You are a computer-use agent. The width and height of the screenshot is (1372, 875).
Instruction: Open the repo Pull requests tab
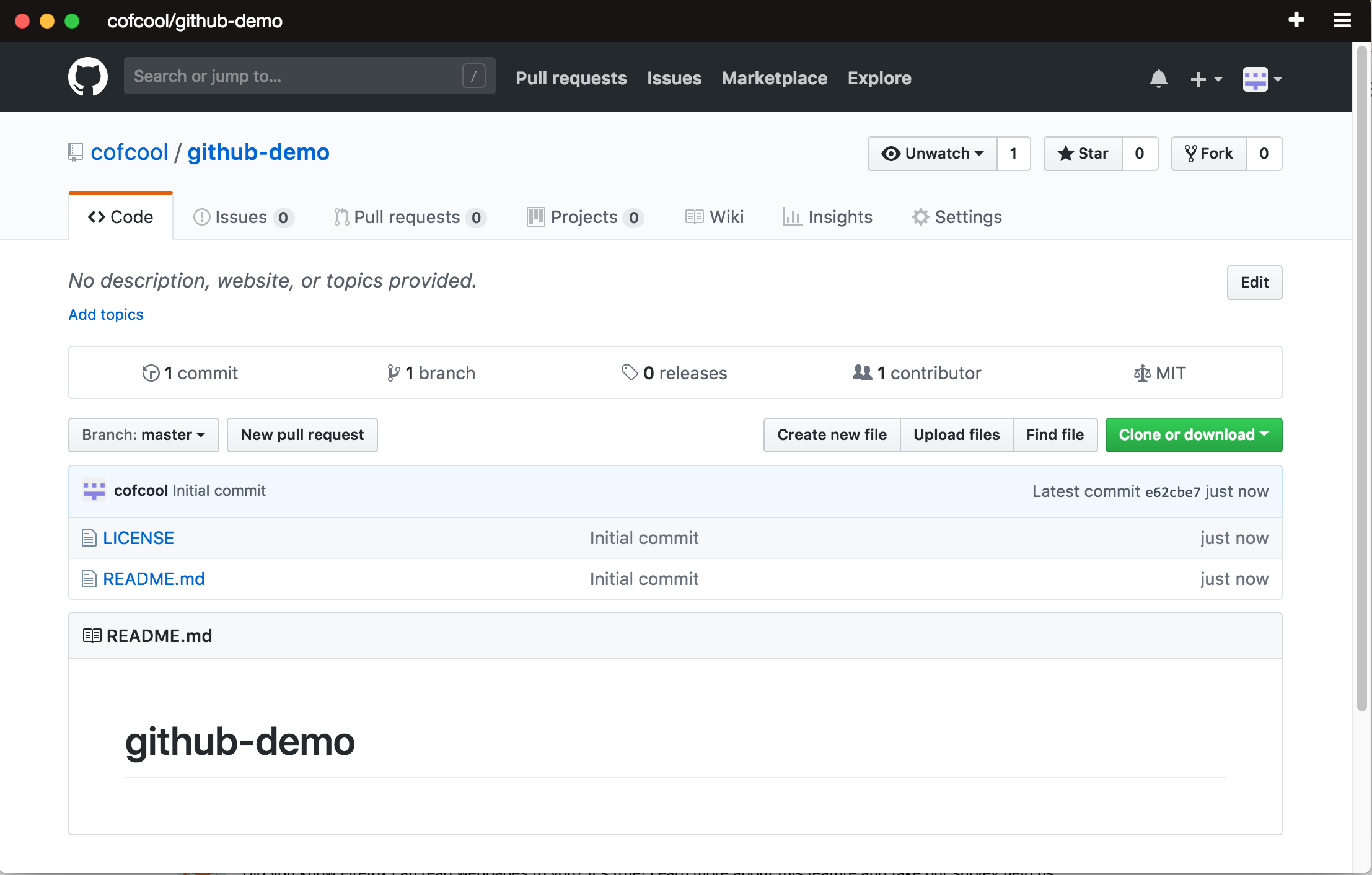(410, 217)
